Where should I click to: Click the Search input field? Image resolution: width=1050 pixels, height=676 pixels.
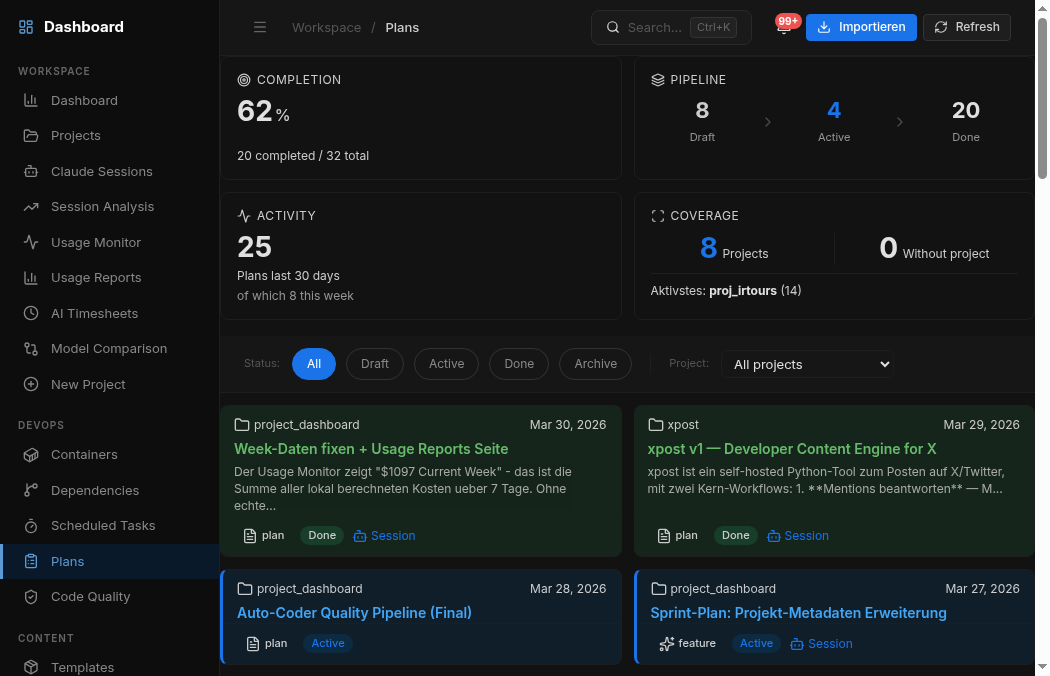click(655, 28)
